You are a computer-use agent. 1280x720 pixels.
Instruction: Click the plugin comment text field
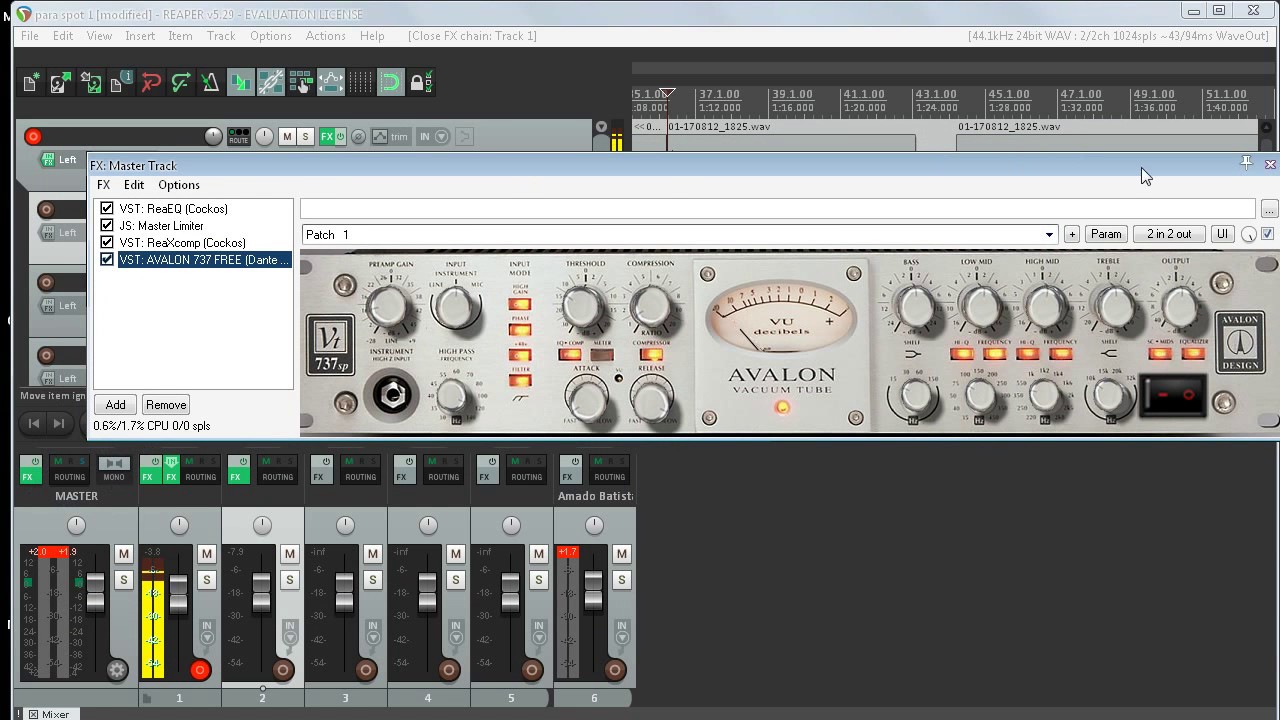[x=777, y=209]
